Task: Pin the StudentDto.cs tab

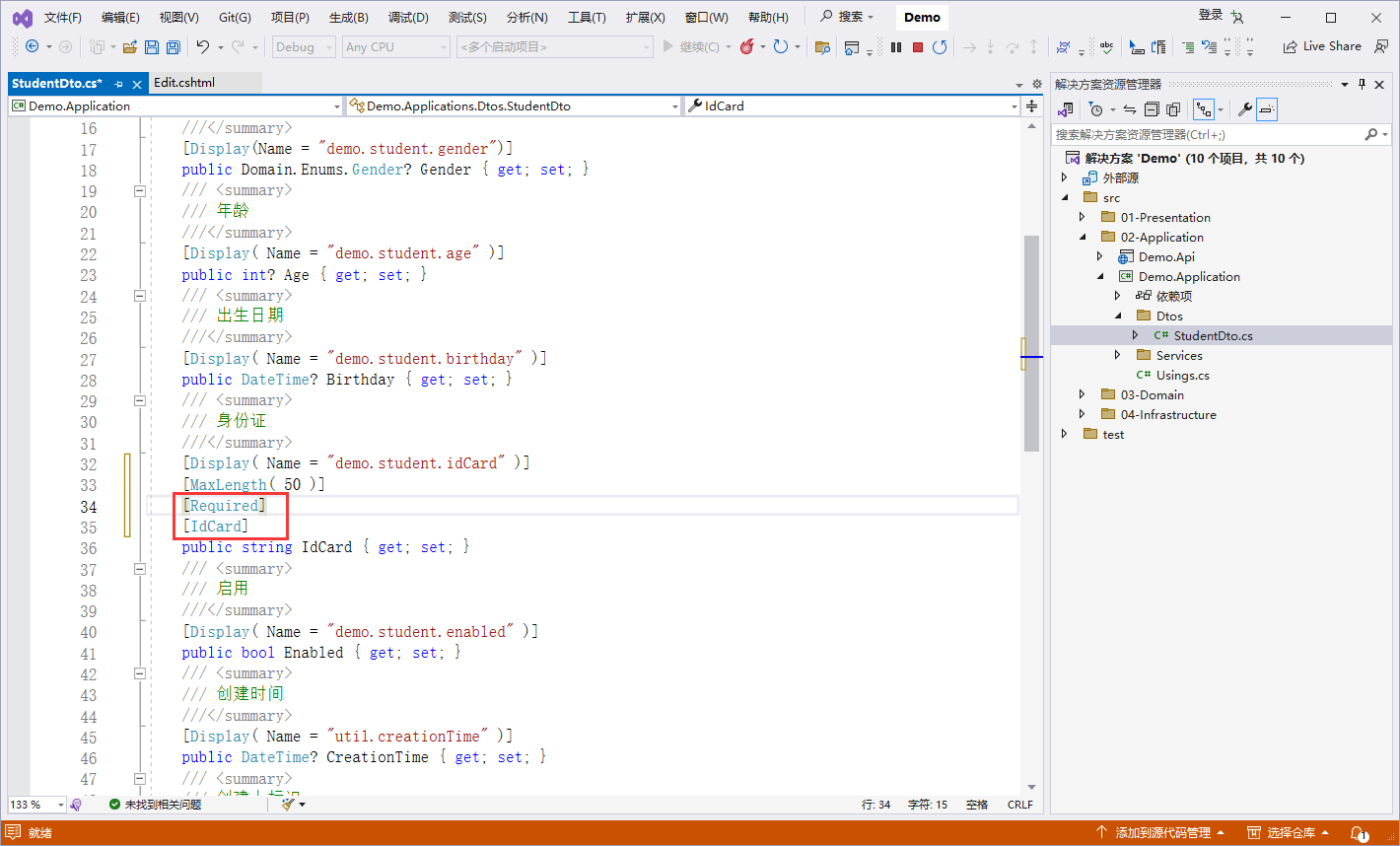Action: 119,84
